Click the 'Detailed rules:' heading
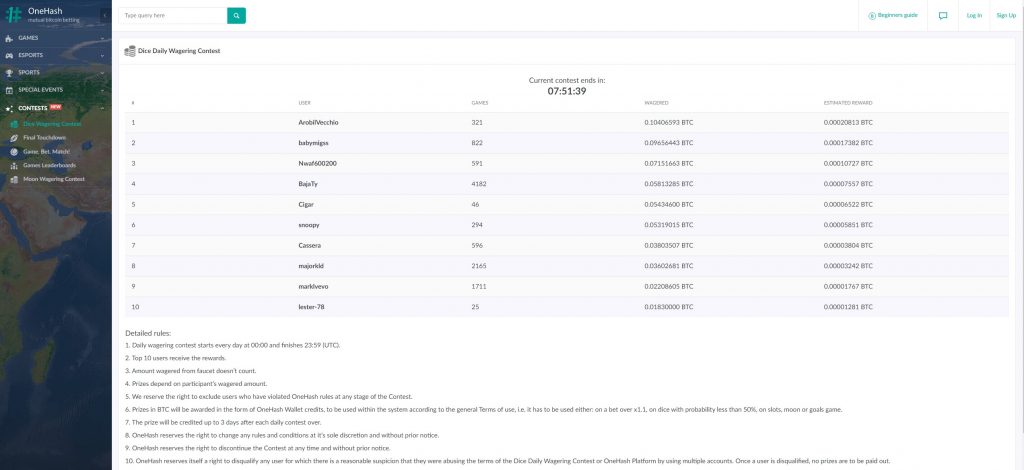 [148, 333]
